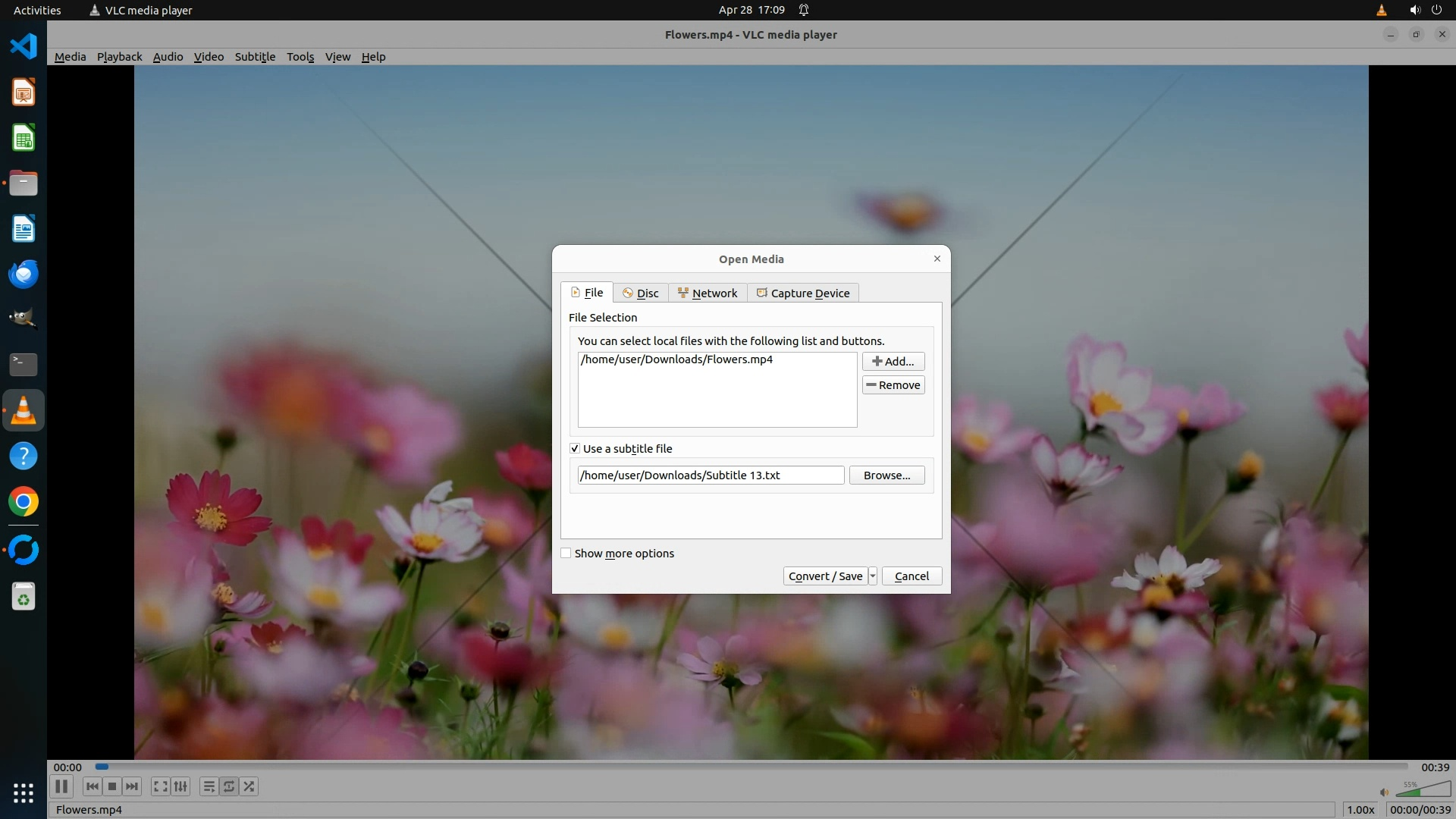Open extended settings equalizer icon
This screenshot has height=819, width=1456.
(x=180, y=786)
